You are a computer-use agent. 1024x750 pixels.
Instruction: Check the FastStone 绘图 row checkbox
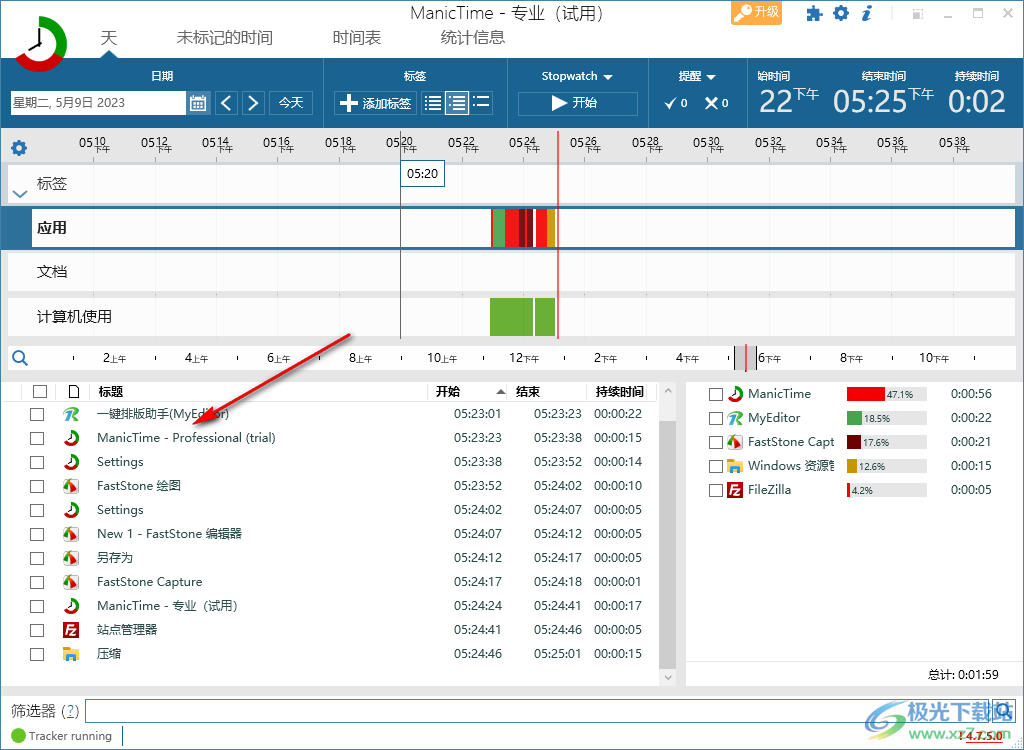37,486
